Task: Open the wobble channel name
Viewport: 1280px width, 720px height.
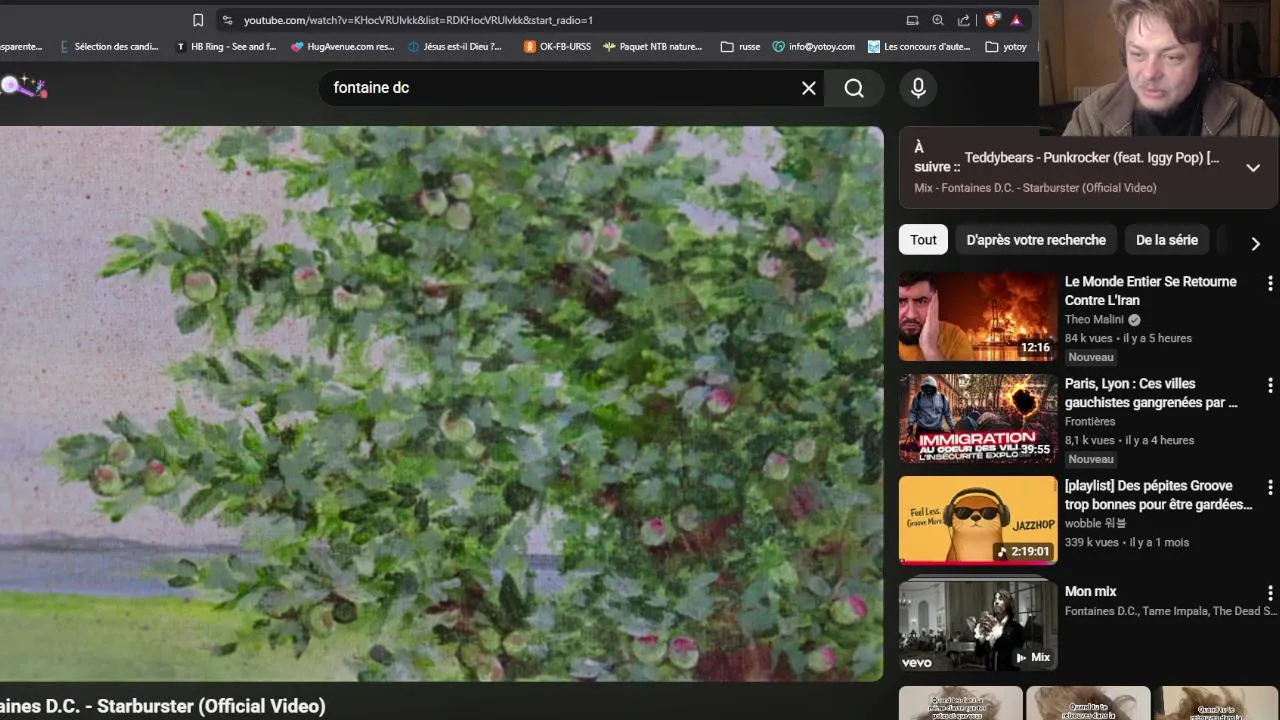Action: (1096, 523)
